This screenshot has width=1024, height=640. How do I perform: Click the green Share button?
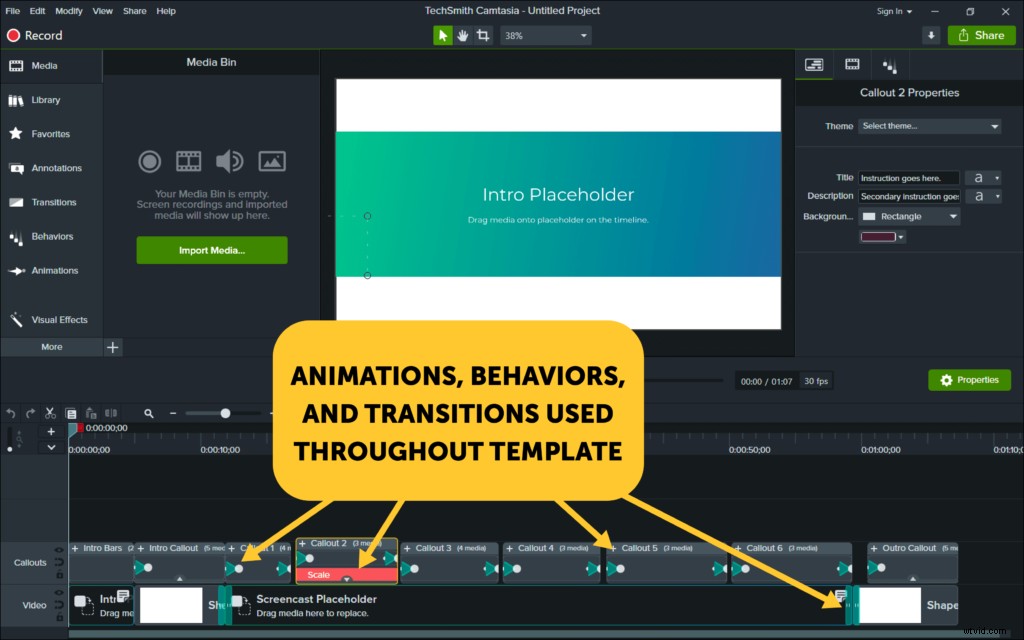tap(981, 34)
